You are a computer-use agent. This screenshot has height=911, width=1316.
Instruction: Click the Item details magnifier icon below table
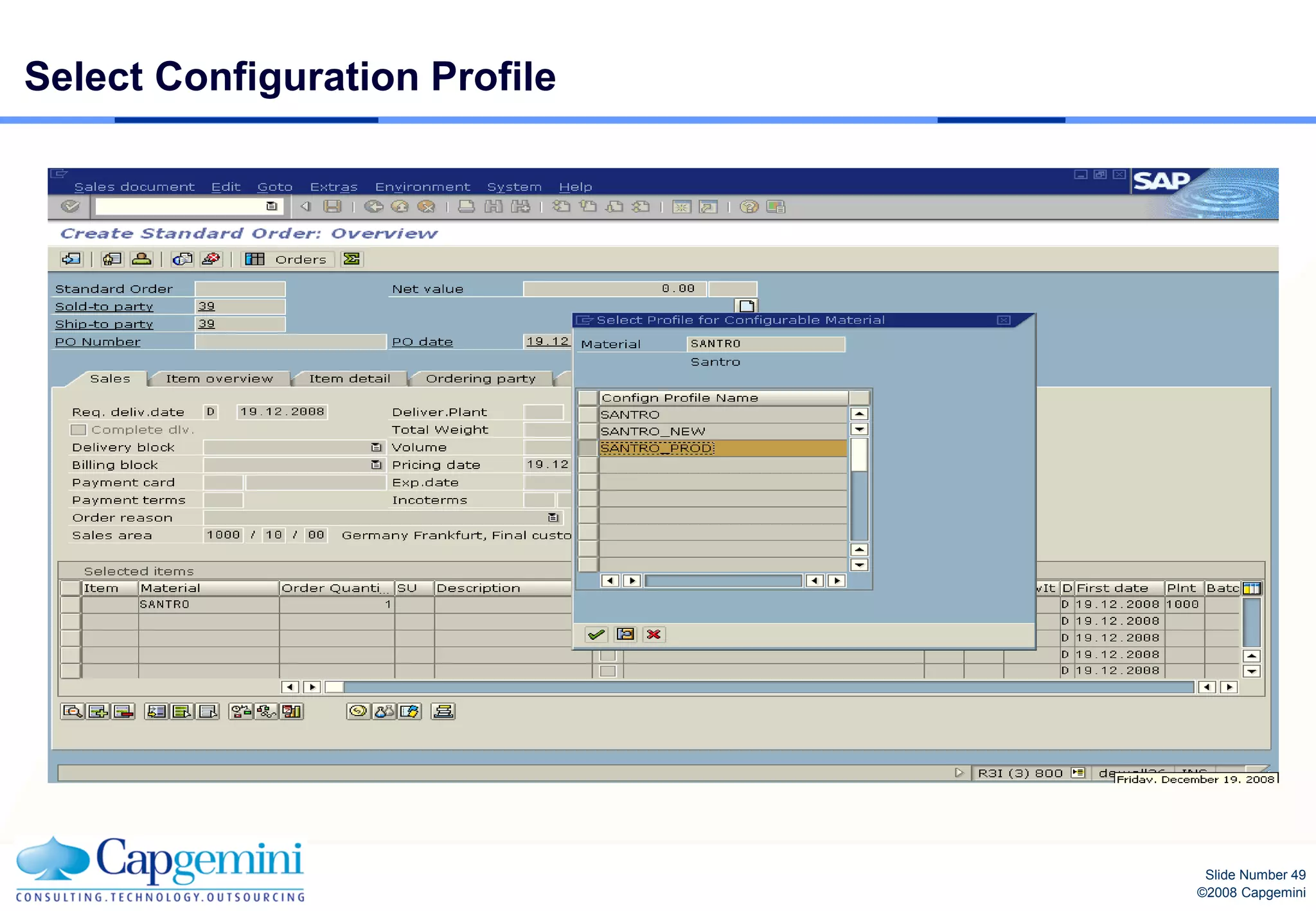[x=72, y=711]
